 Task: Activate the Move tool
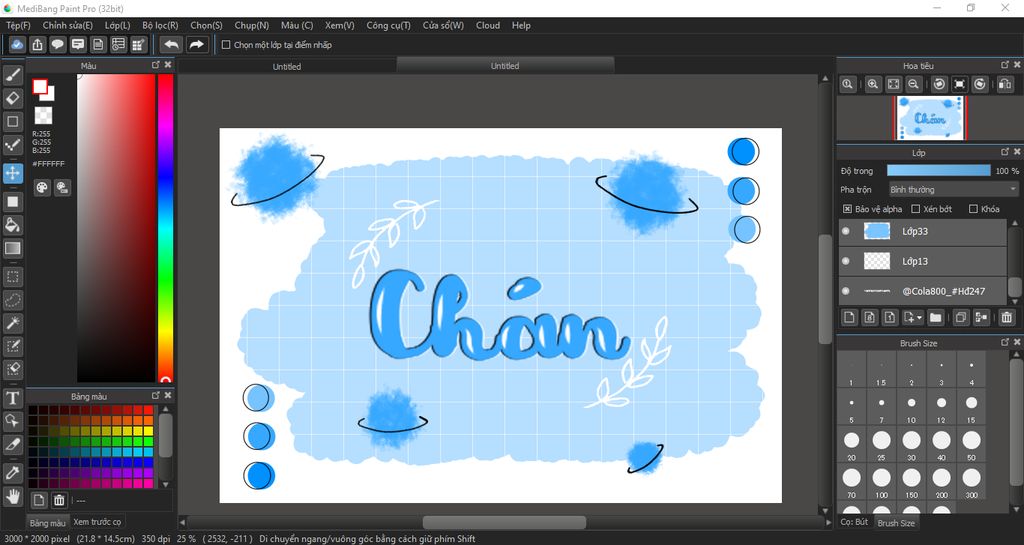[x=12, y=173]
